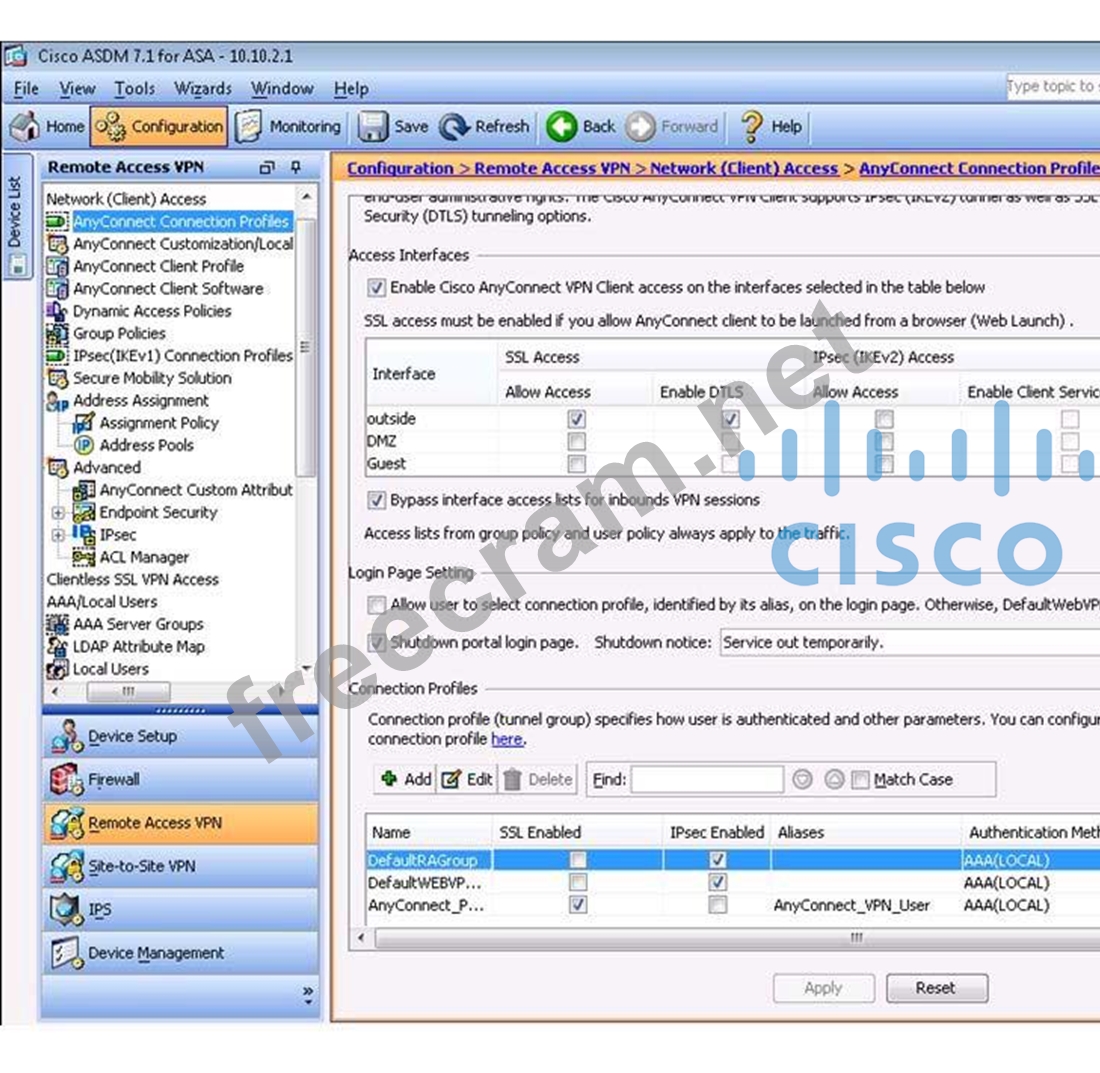This screenshot has width=1100, height=1073.
Task: Open Help question mark icon
Action: click(x=753, y=127)
